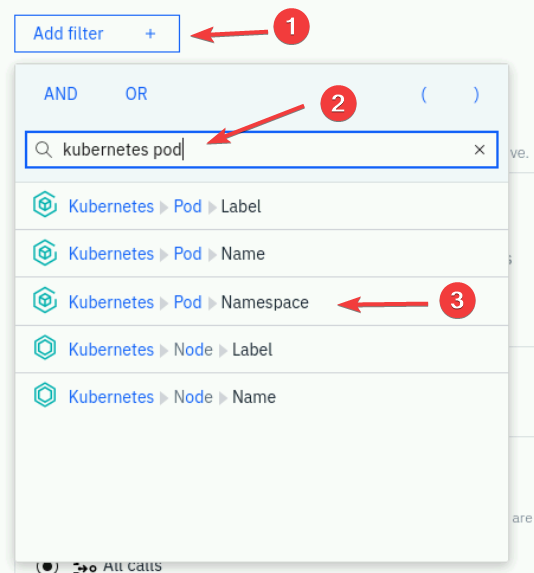Image resolution: width=534 pixels, height=573 pixels.
Task: Click pod cube icon beside Pod Name
Action: [x=45, y=253]
